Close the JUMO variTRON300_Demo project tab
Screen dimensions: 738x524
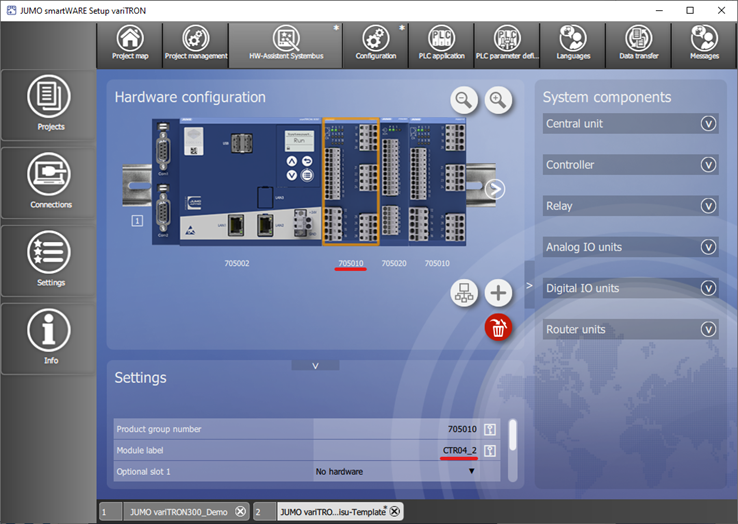tap(240, 511)
